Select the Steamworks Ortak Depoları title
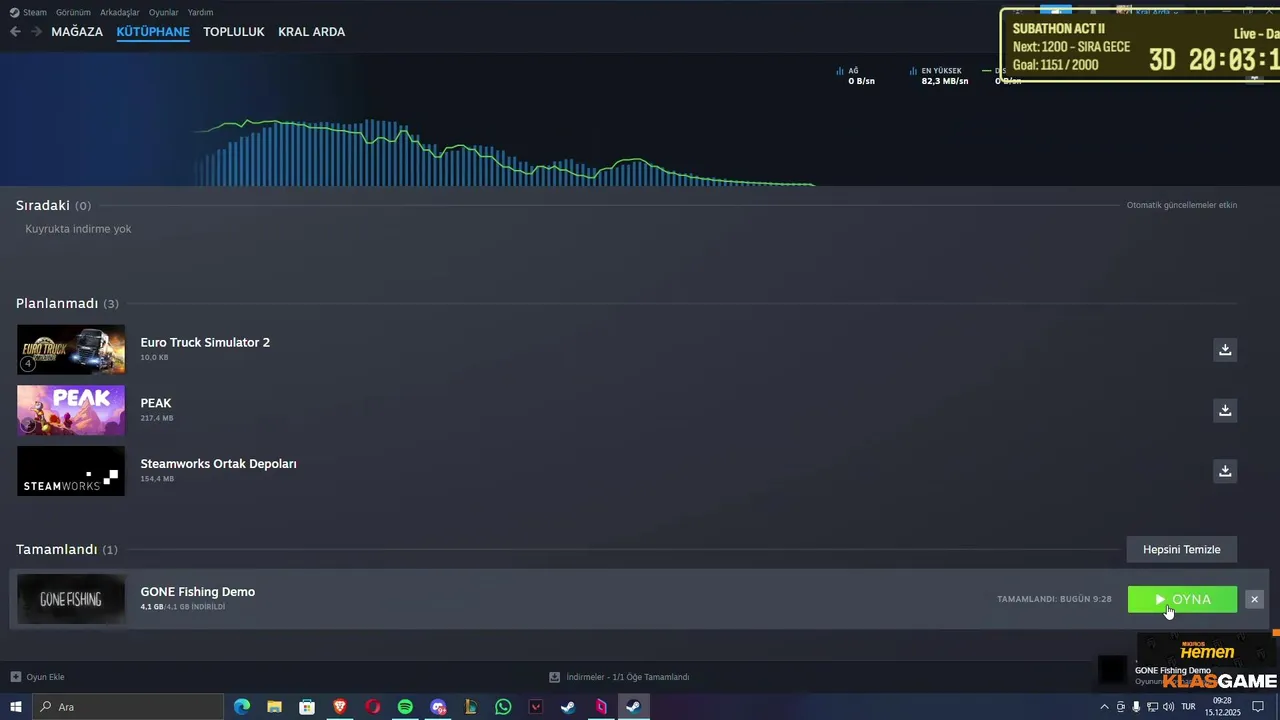The width and height of the screenshot is (1280, 720). click(218, 464)
